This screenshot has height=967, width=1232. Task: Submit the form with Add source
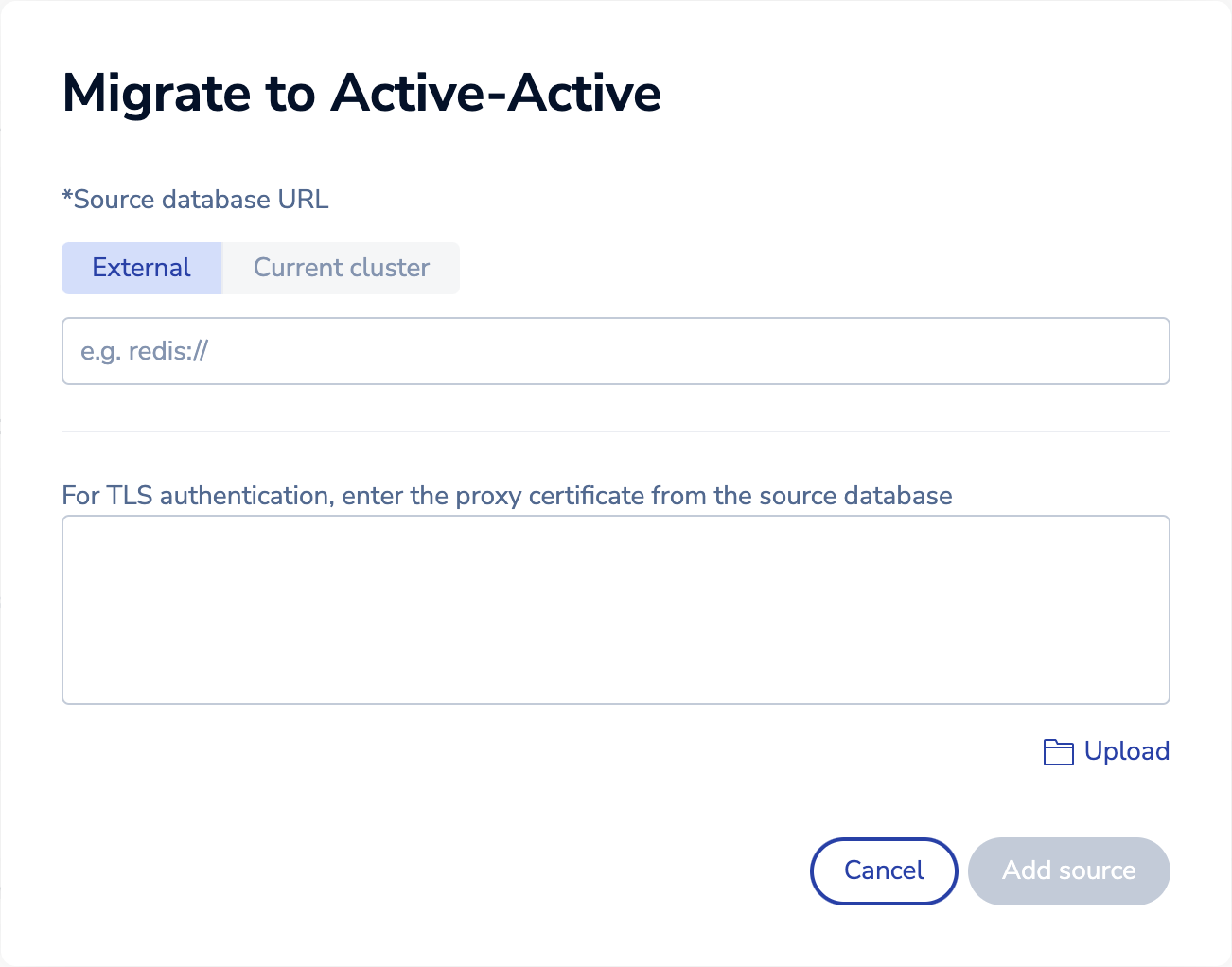1068,870
